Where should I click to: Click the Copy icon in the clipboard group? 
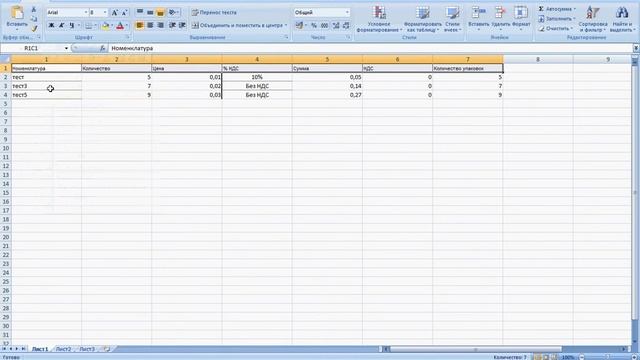34,19
